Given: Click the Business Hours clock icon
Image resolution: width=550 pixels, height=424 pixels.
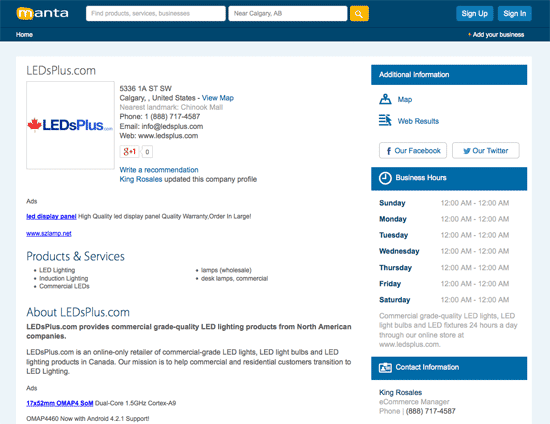Looking at the screenshot, I should coord(385,178).
